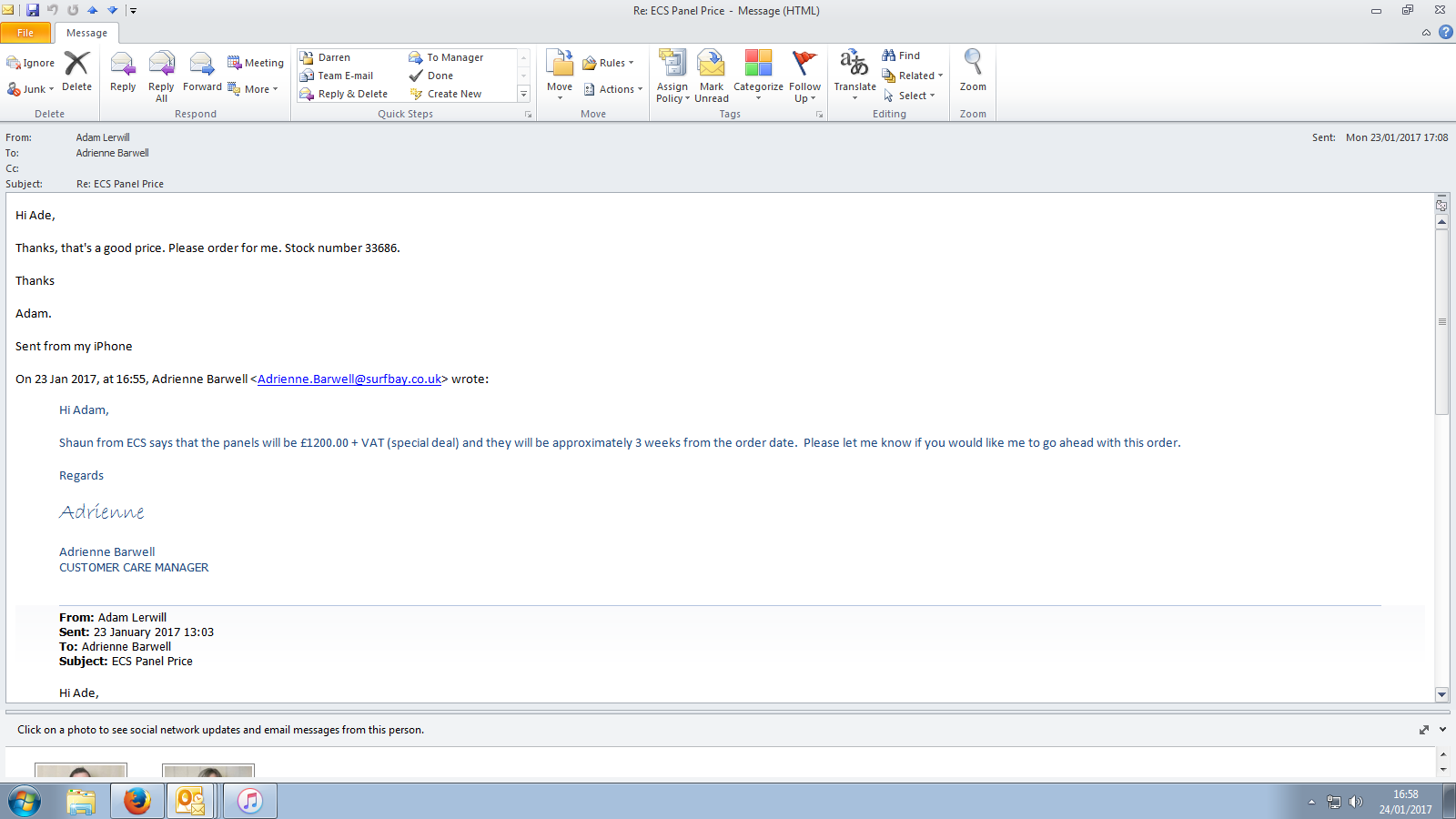The height and width of the screenshot is (819, 1456).
Task: Open Windows Explorer from the taskbar
Action: [x=81, y=801]
